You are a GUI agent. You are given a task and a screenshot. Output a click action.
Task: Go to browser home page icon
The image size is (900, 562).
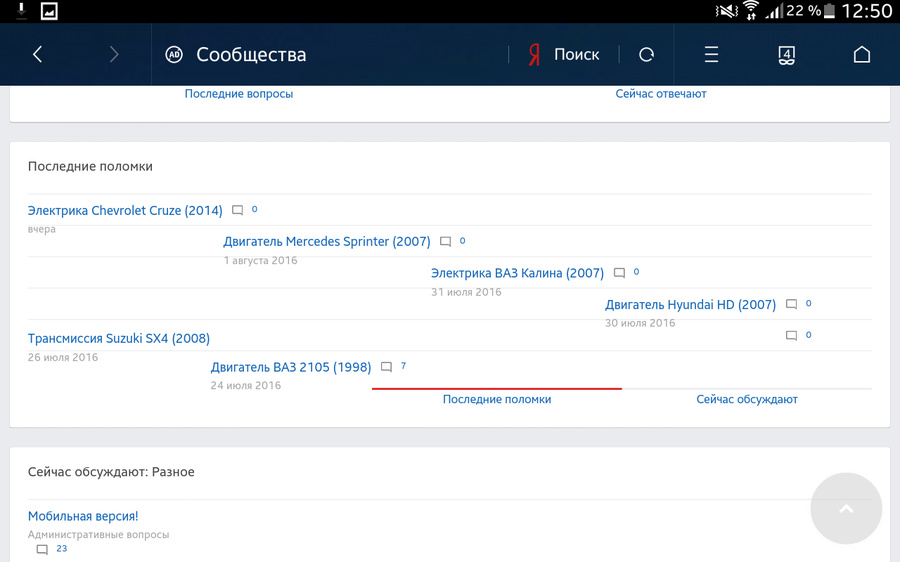click(x=862, y=55)
